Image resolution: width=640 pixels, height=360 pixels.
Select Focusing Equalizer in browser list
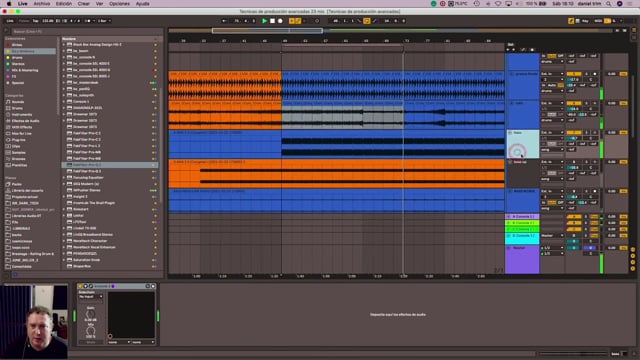point(110,178)
